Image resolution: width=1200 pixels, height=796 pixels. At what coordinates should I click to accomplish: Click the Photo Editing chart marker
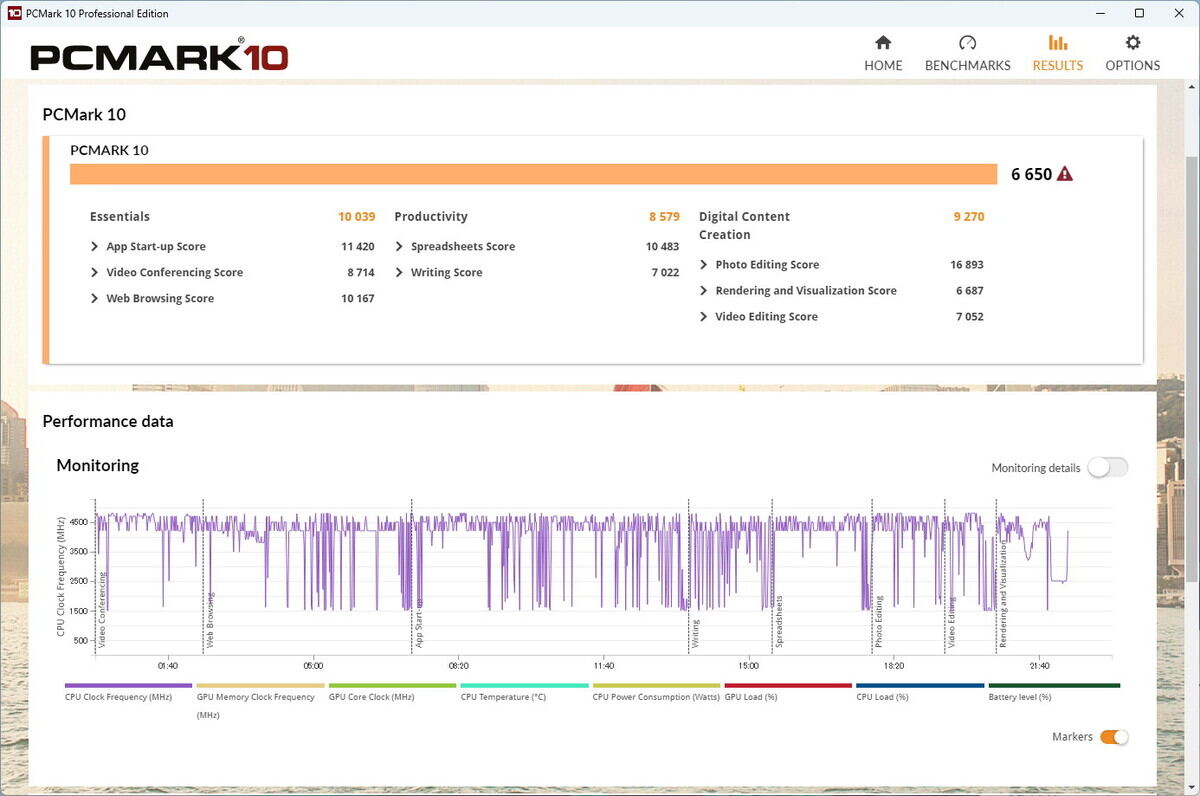coord(879,622)
